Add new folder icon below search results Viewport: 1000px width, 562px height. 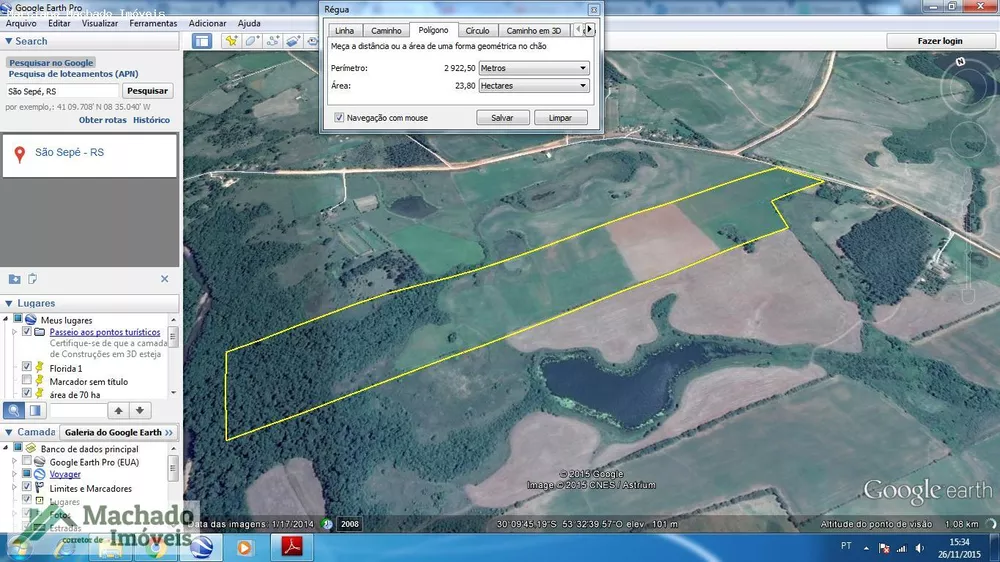(14, 279)
